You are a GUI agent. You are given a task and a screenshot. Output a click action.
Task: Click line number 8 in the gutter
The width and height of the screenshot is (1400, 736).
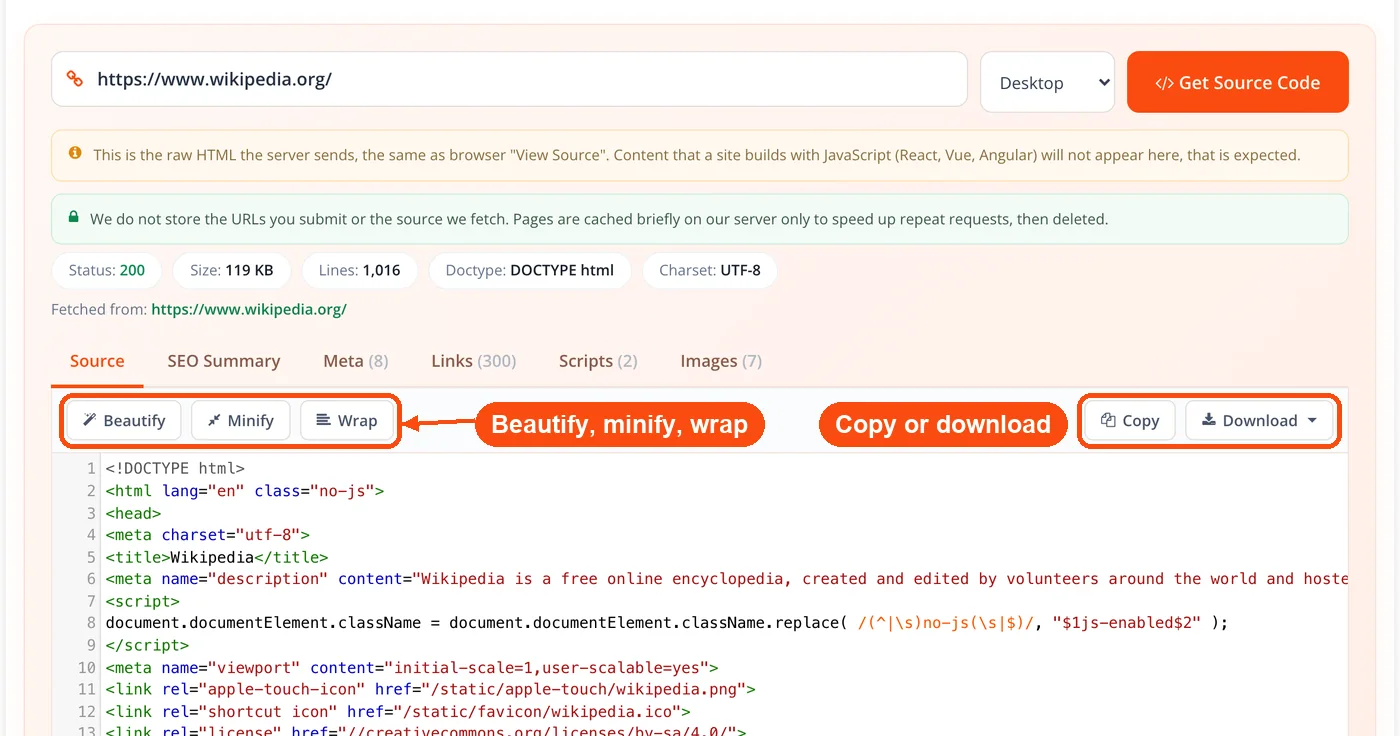coord(91,623)
